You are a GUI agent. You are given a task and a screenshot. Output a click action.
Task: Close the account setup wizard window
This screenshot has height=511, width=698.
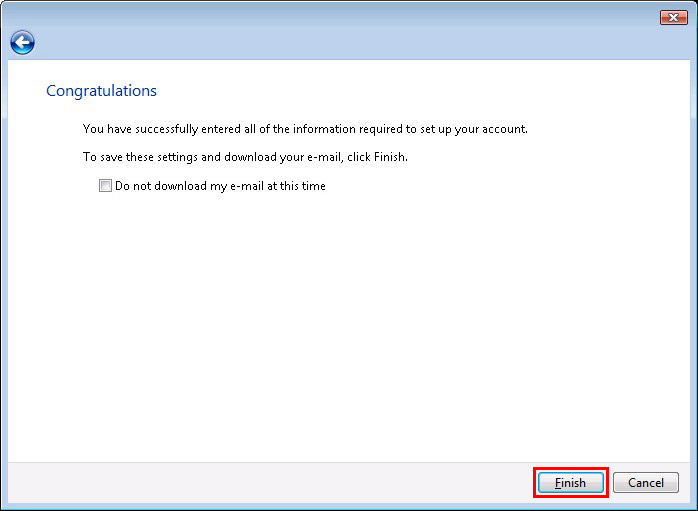point(673,17)
